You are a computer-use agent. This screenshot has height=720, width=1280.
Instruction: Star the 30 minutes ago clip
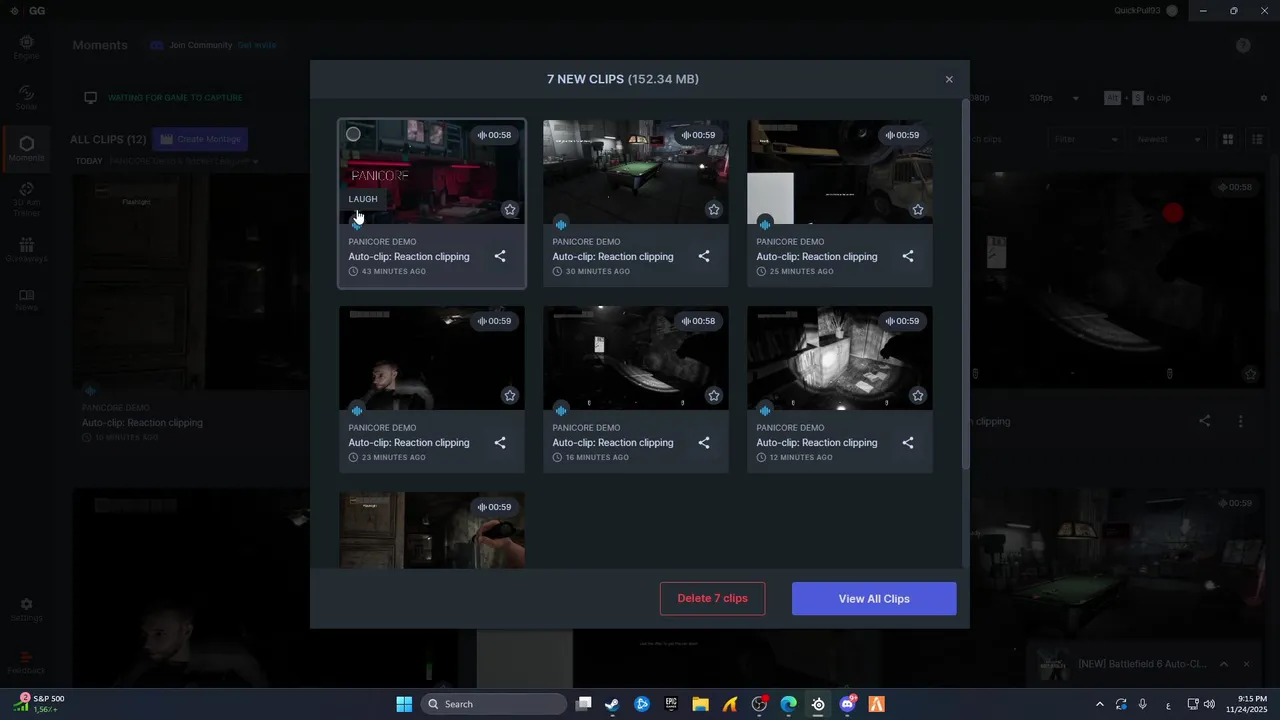[x=714, y=210]
